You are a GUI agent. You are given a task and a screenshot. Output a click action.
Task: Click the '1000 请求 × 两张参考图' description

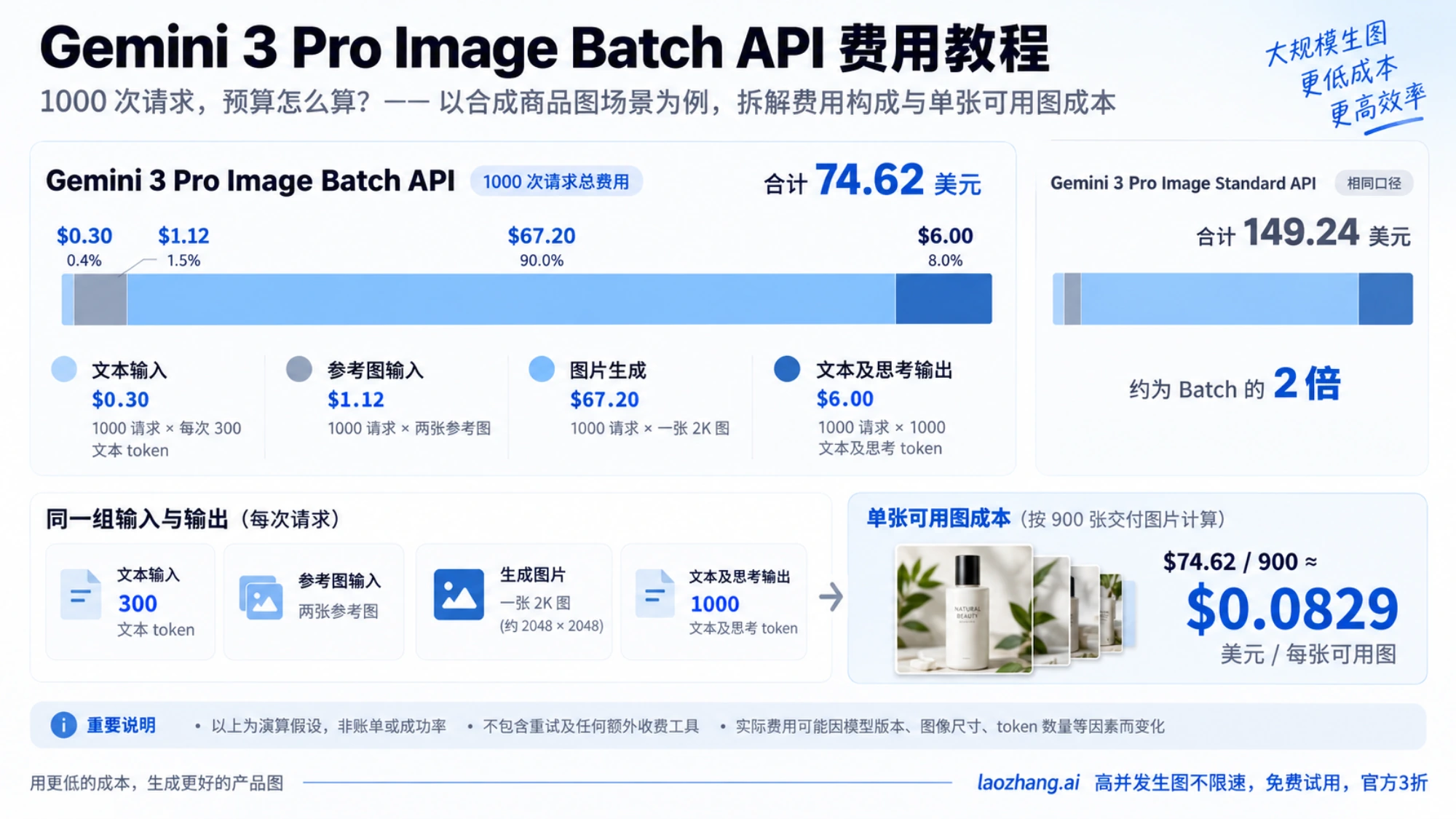(x=409, y=428)
